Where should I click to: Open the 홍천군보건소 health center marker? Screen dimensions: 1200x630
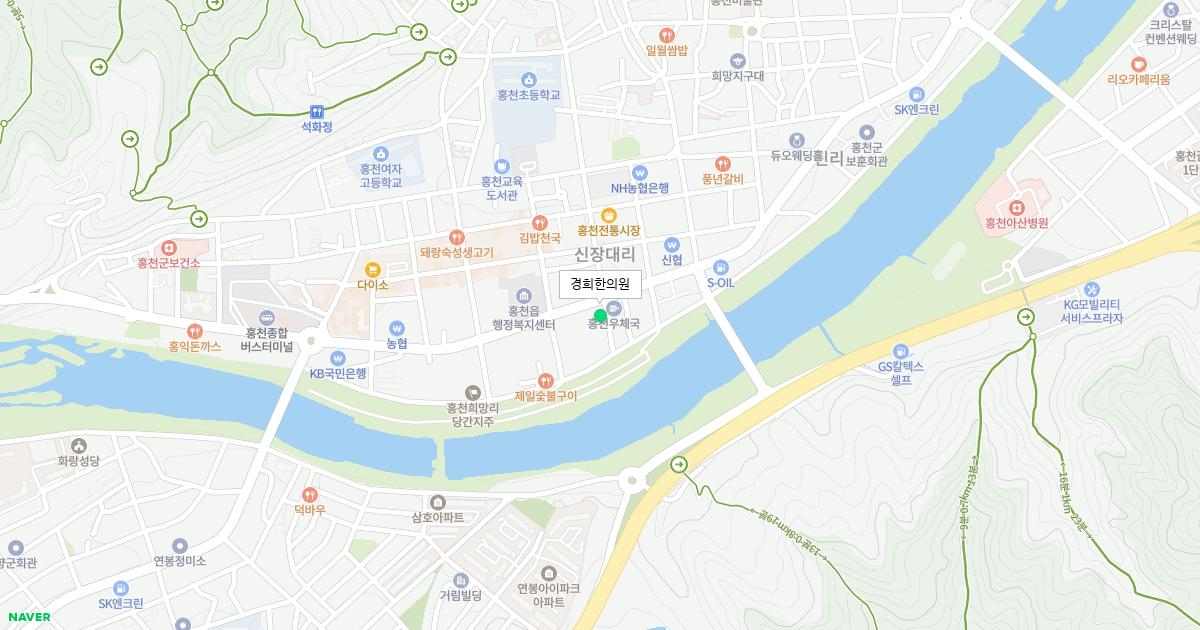[168, 247]
